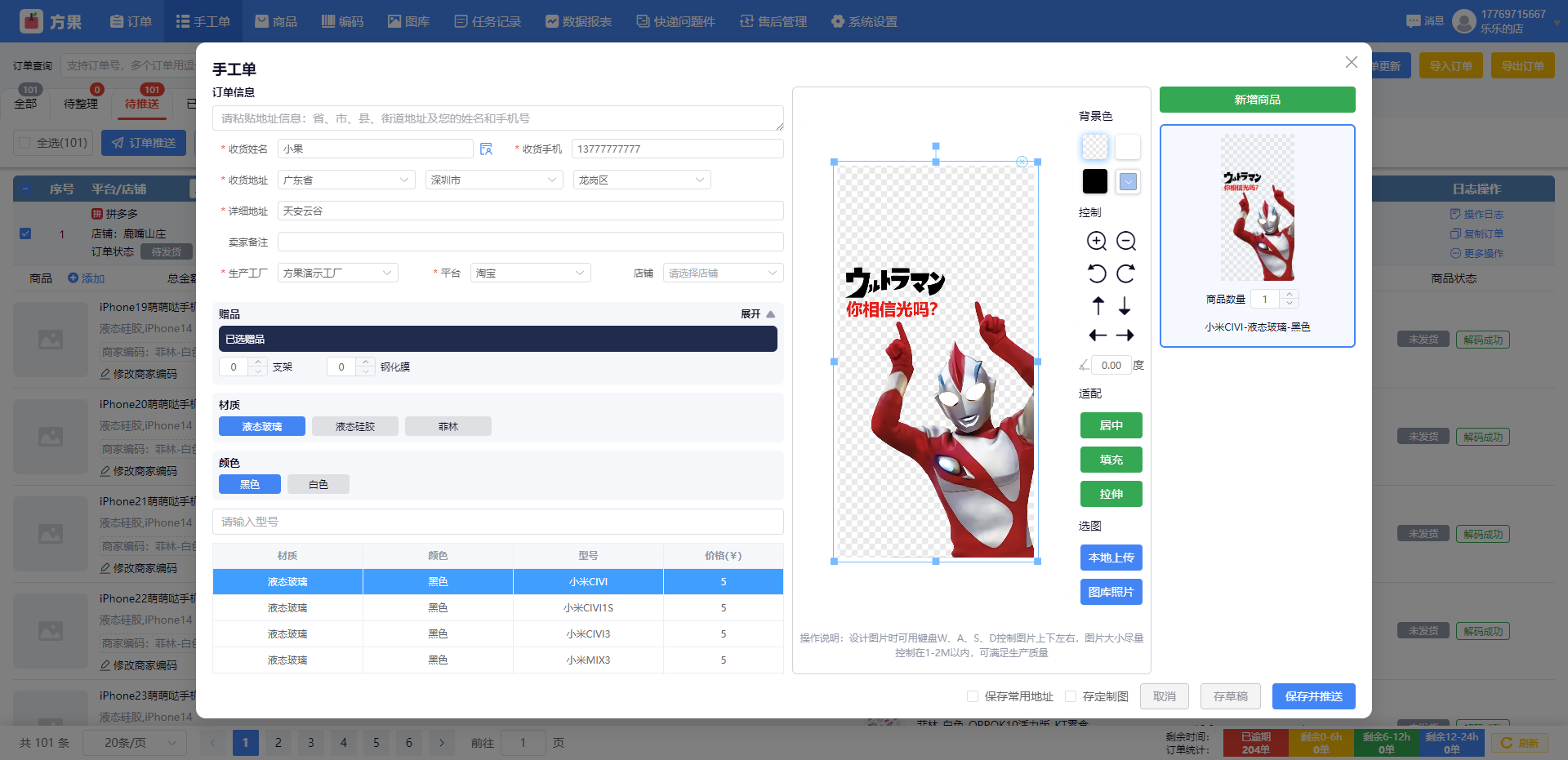This screenshot has width=1568, height=760.
Task: Click the 居中 fit button
Action: pyautogui.click(x=1111, y=425)
